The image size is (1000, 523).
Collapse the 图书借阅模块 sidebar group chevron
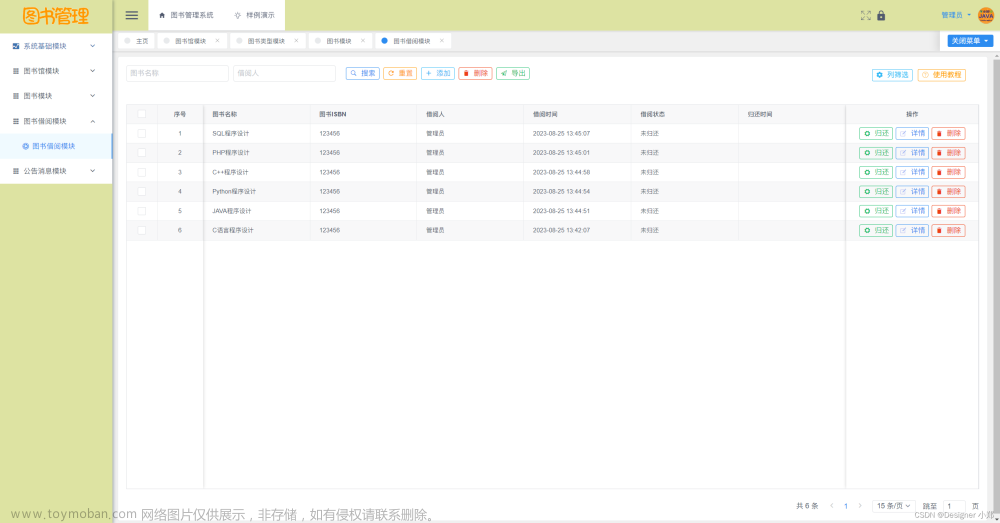92,121
